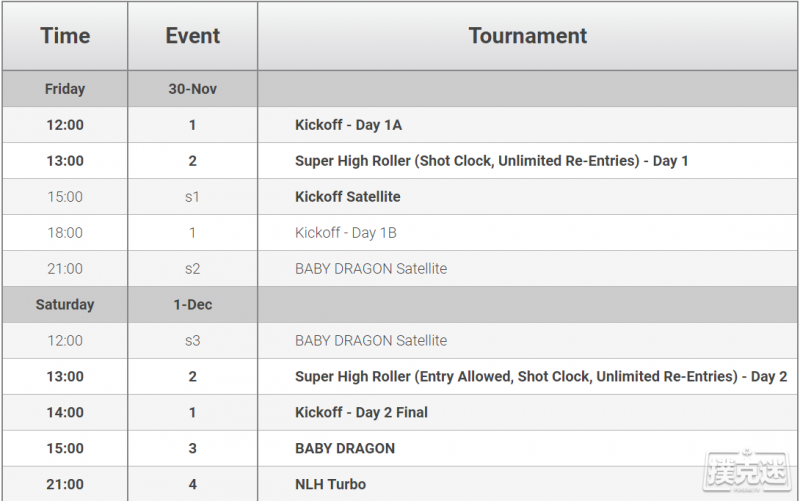
Task: Click the 21:00 BABY DRAGON Satellite s2 entry
Action: [371, 269]
